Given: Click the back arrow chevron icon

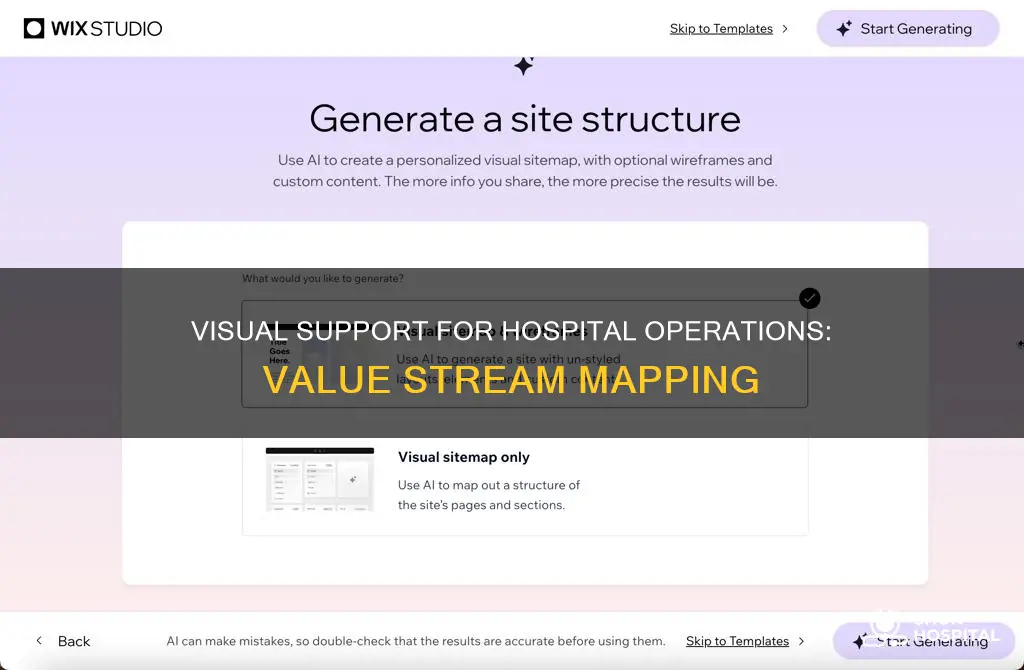Looking at the screenshot, I should pos(39,641).
